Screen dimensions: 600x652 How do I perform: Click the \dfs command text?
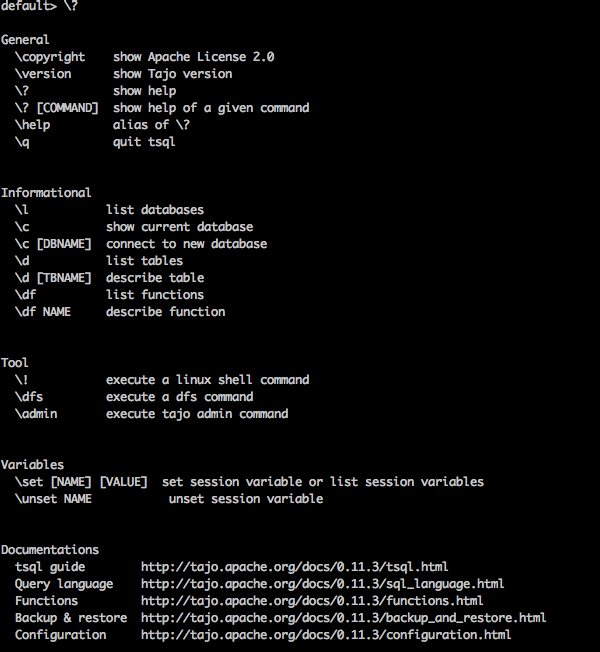(29, 397)
